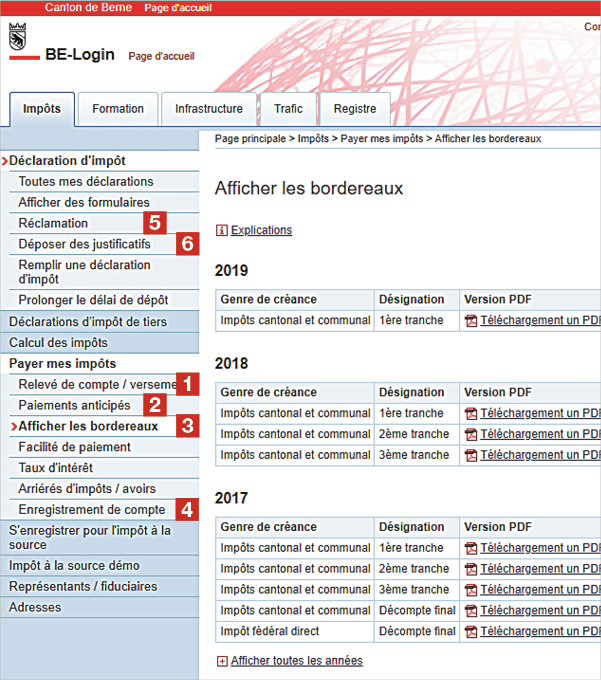Click the PDF icon for 2018 1ère tranche
This screenshot has height=680, width=601.
(x=471, y=414)
